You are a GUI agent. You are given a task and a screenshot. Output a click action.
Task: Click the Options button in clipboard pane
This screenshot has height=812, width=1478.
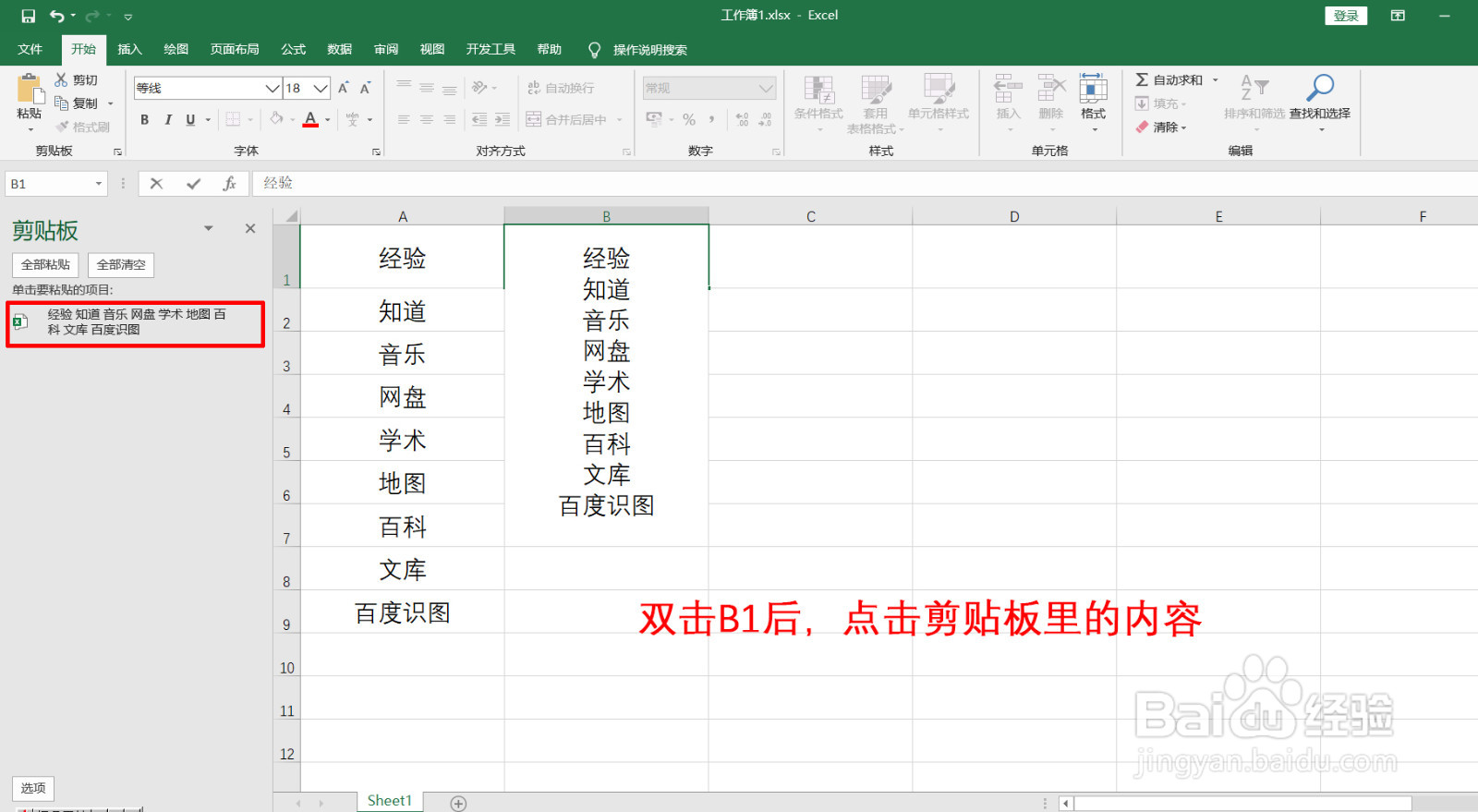33,788
